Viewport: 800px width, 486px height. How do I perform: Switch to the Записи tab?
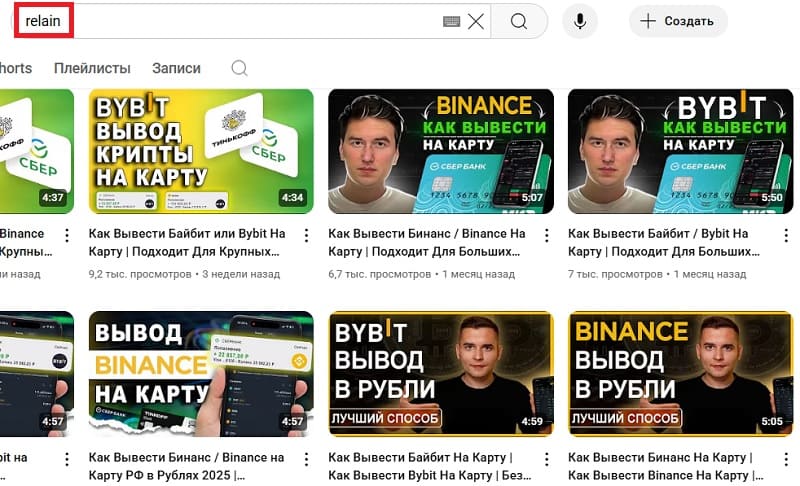176,68
